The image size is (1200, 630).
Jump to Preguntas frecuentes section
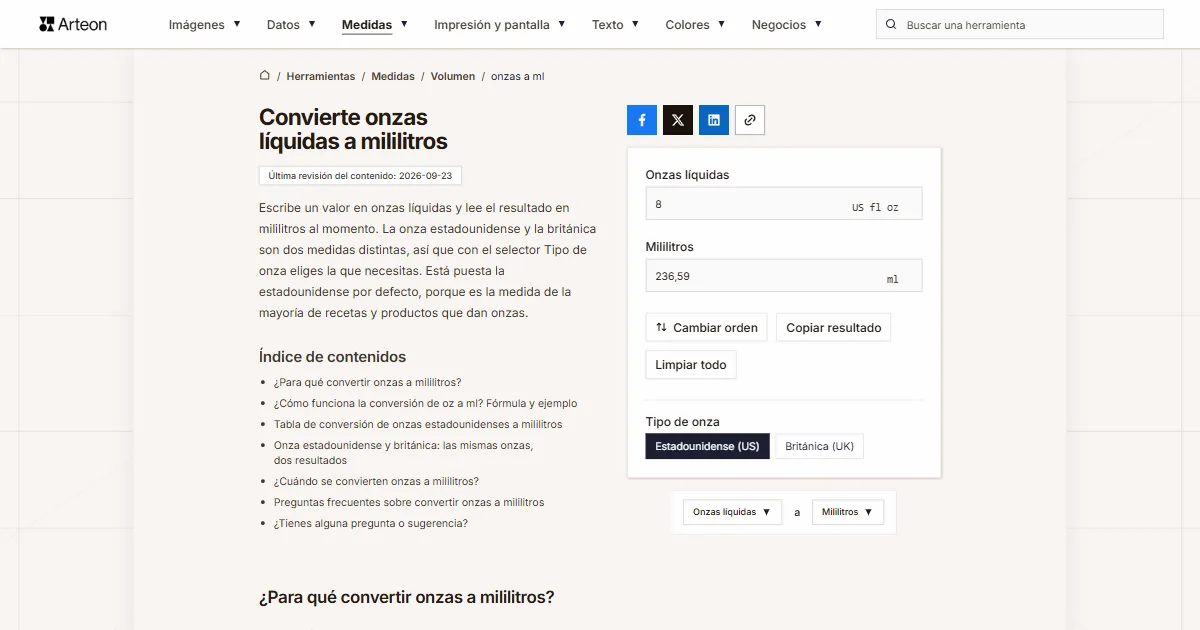[x=409, y=502]
